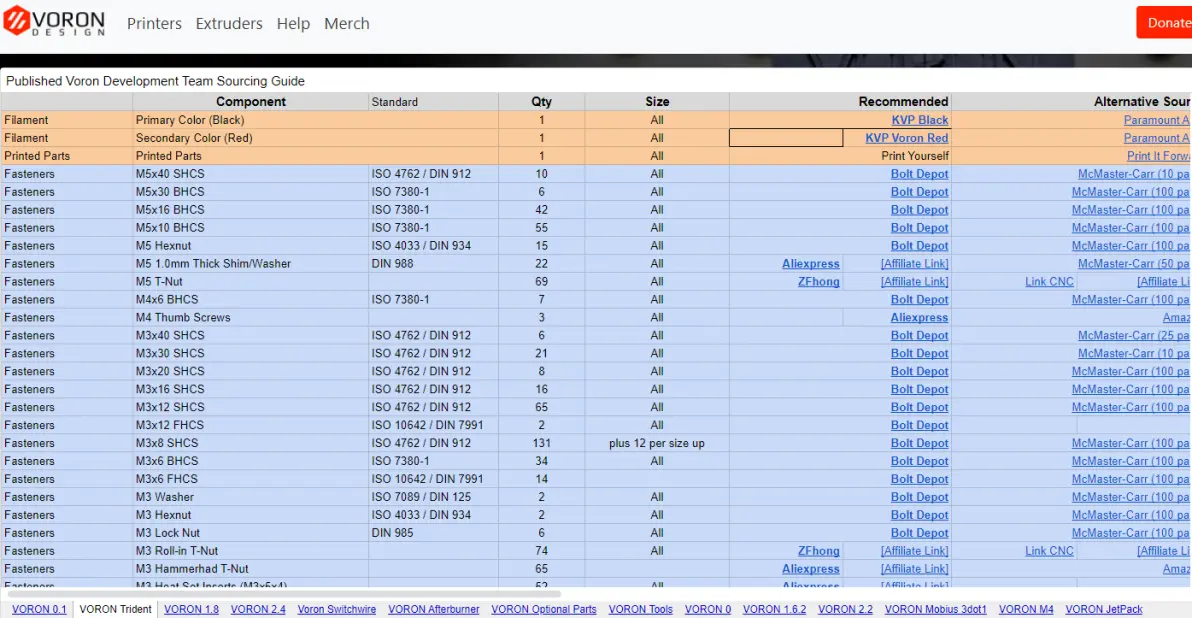The height and width of the screenshot is (618, 1192).
Task: Click Affiliate Link in M5 Shim/Washer row
Action: pyautogui.click(x=914, y=264)
